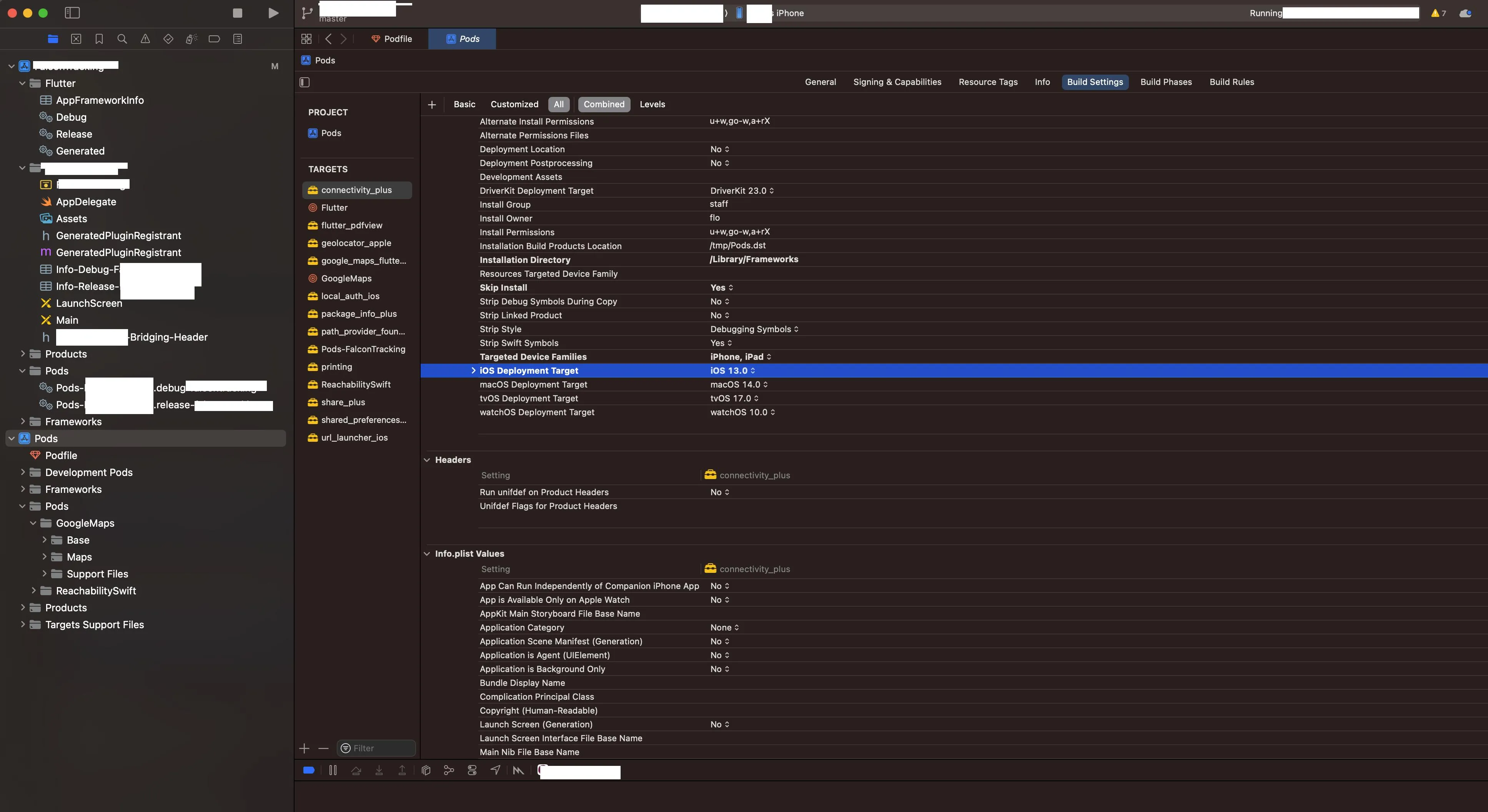Select the GoogleMaps target

(346, 278)
